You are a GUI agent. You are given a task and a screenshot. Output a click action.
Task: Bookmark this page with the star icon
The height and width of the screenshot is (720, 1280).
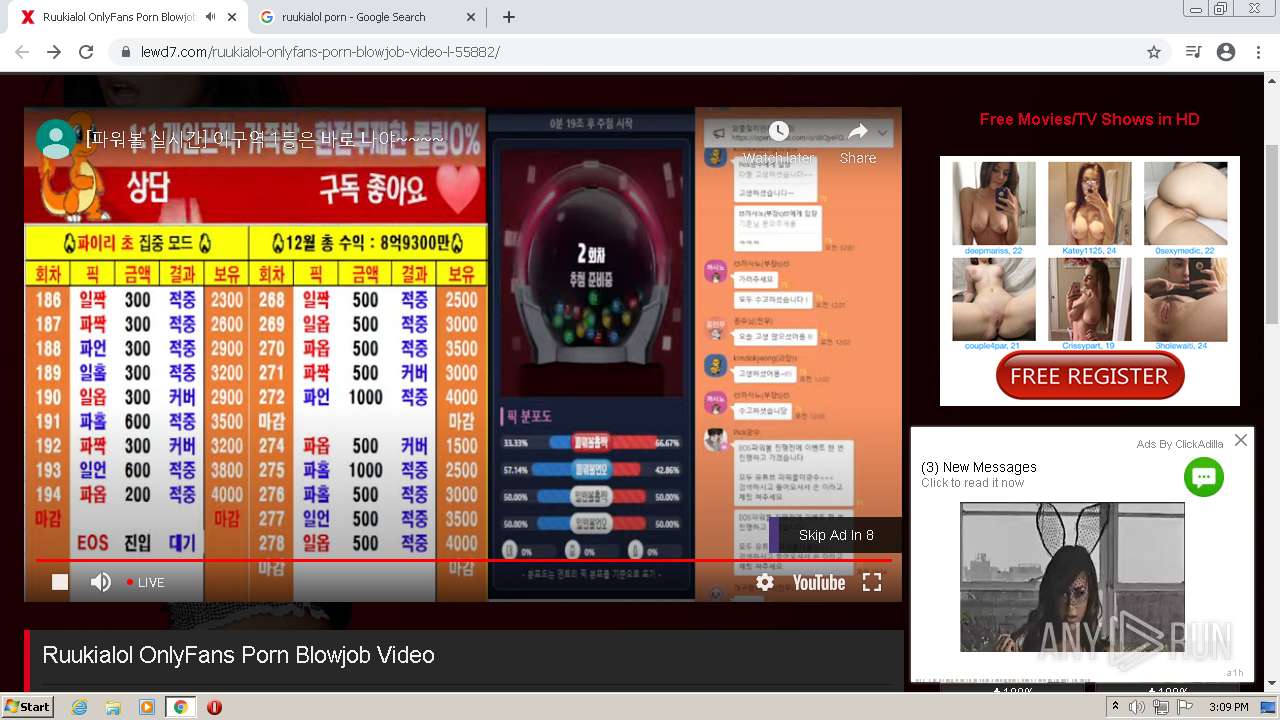(x=1154, y=52)
